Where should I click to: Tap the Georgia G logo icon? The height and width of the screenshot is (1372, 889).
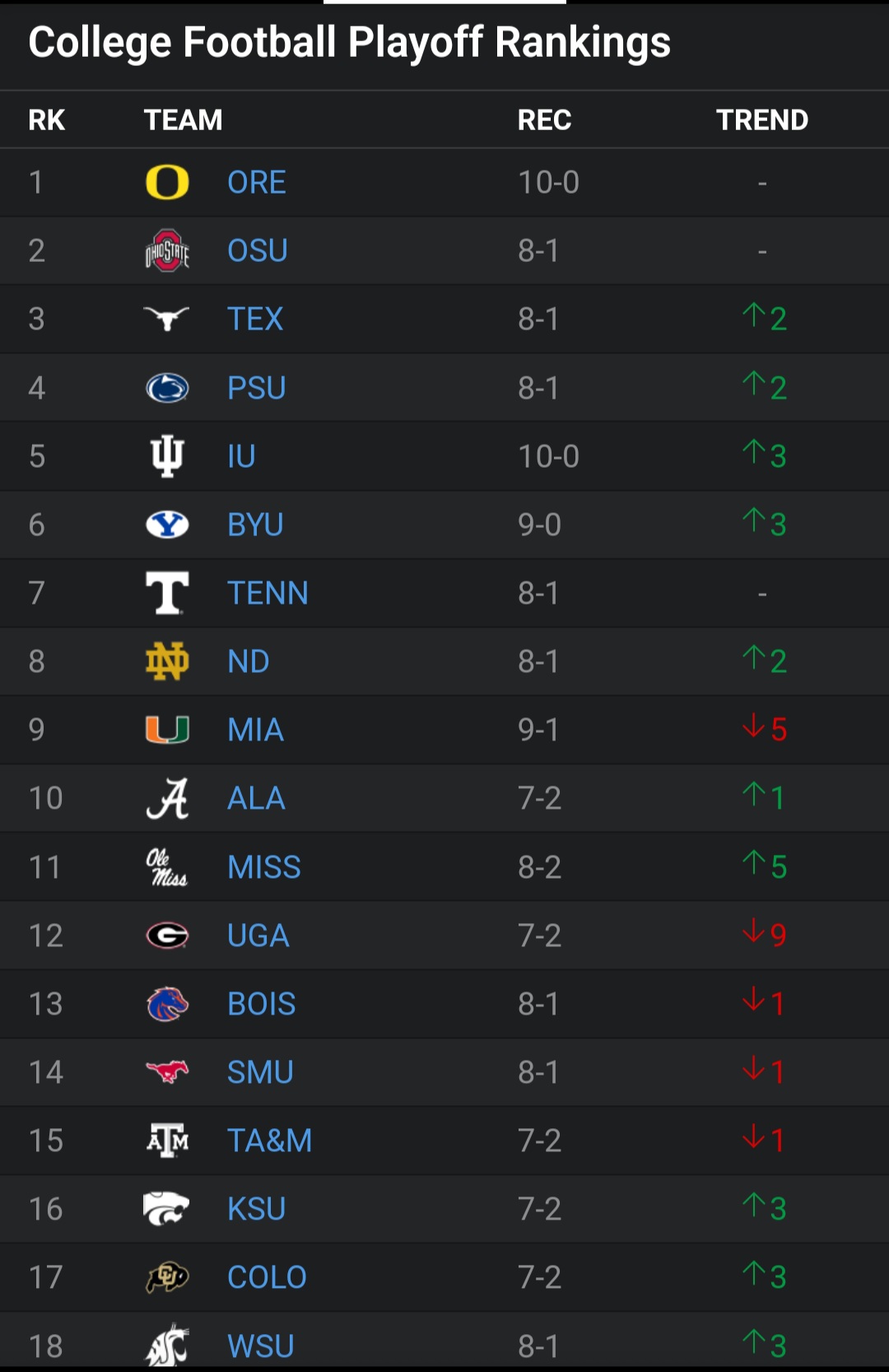167,936
